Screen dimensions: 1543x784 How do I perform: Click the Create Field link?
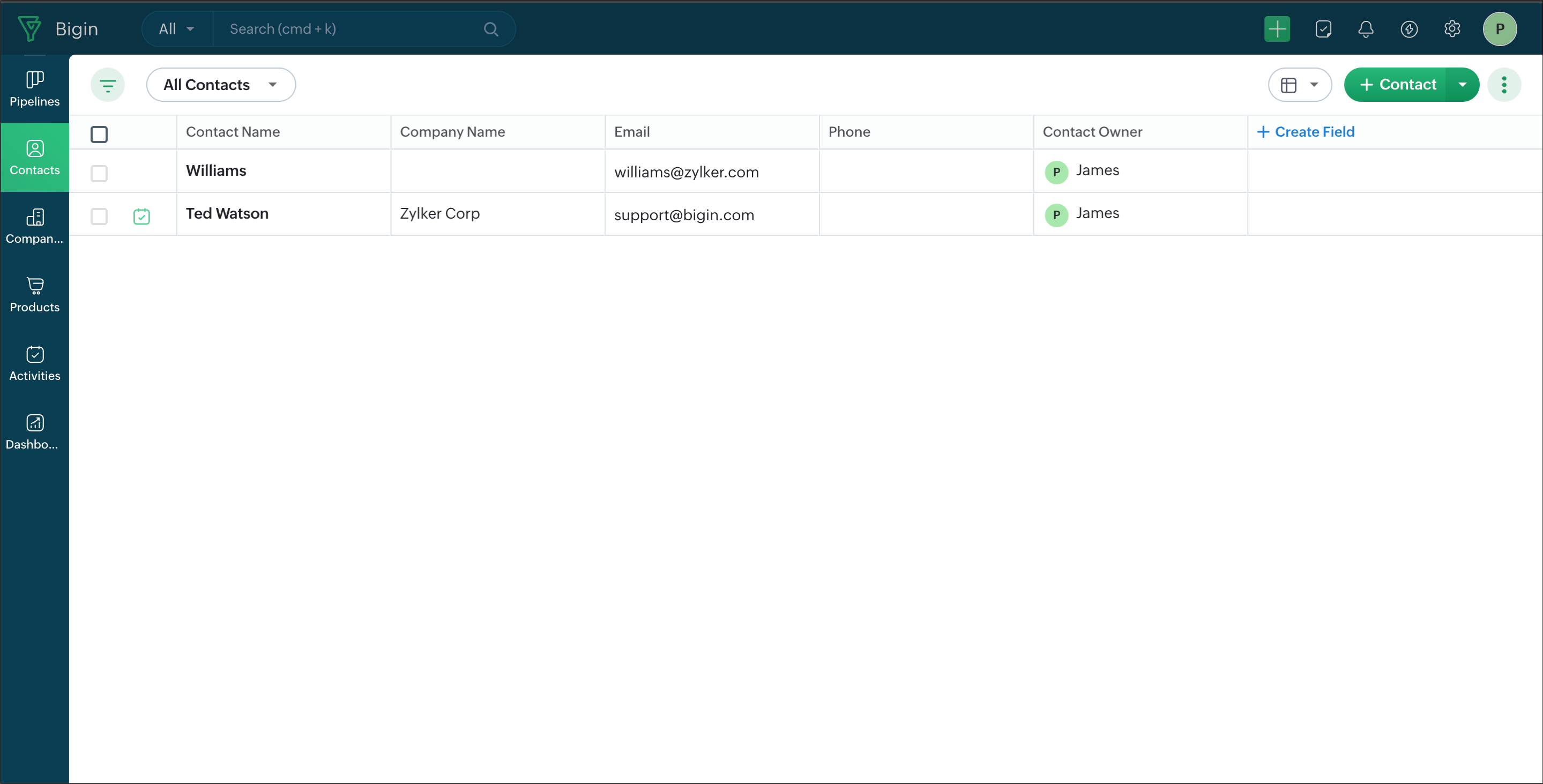pyautogui.click(x=1306, y=132)
